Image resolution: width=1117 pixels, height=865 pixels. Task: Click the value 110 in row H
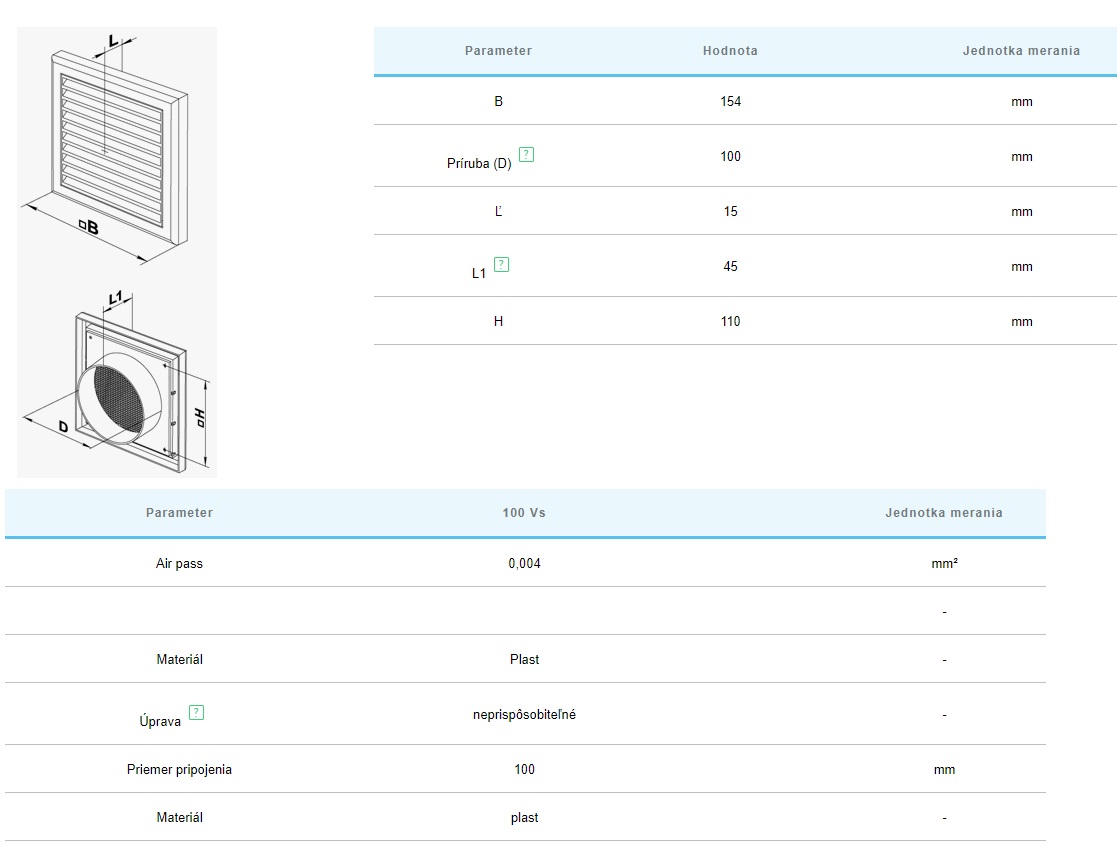(x=730, y=322)
